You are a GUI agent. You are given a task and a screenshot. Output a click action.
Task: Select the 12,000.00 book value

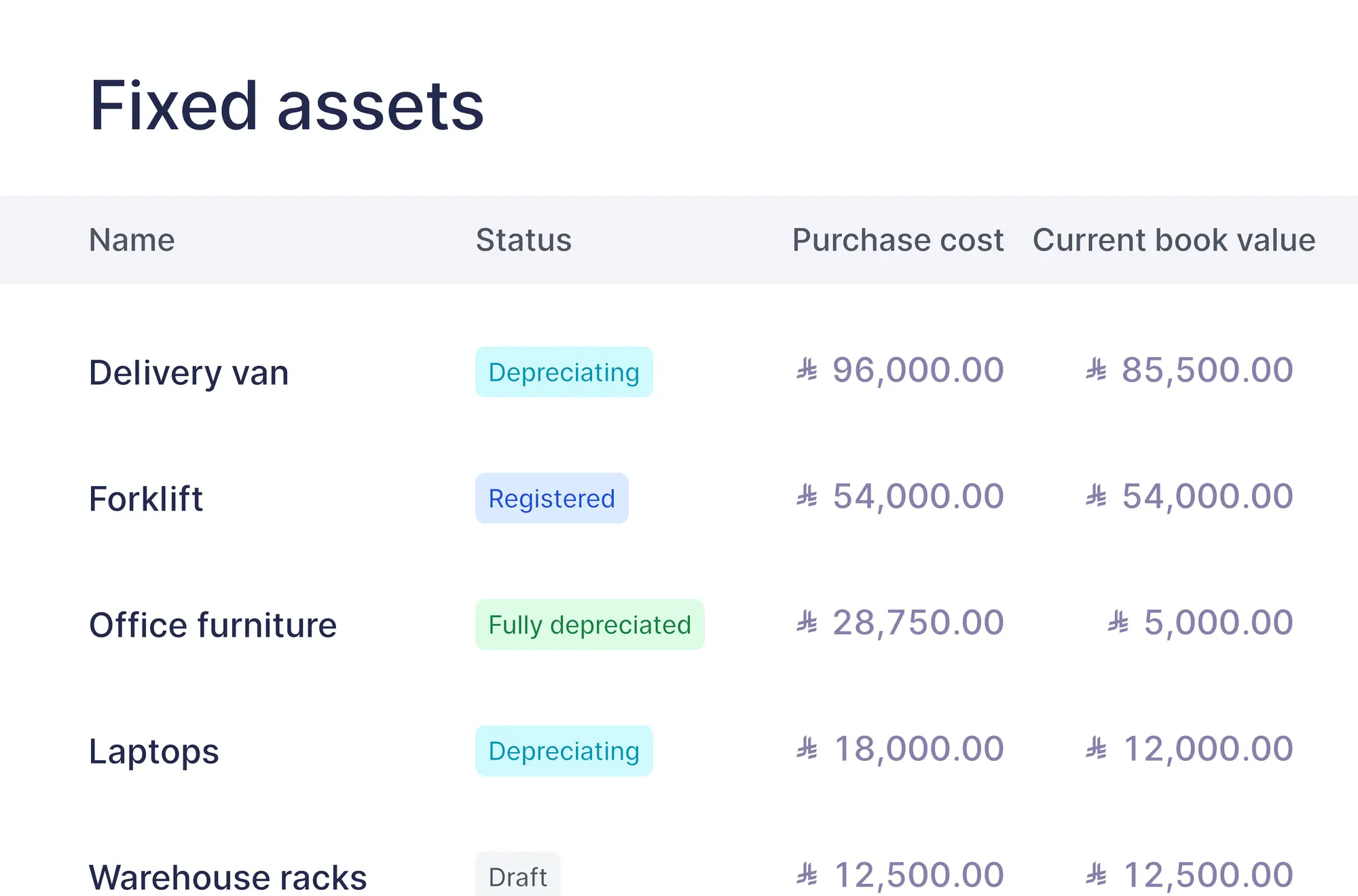tap(1189, 749)
